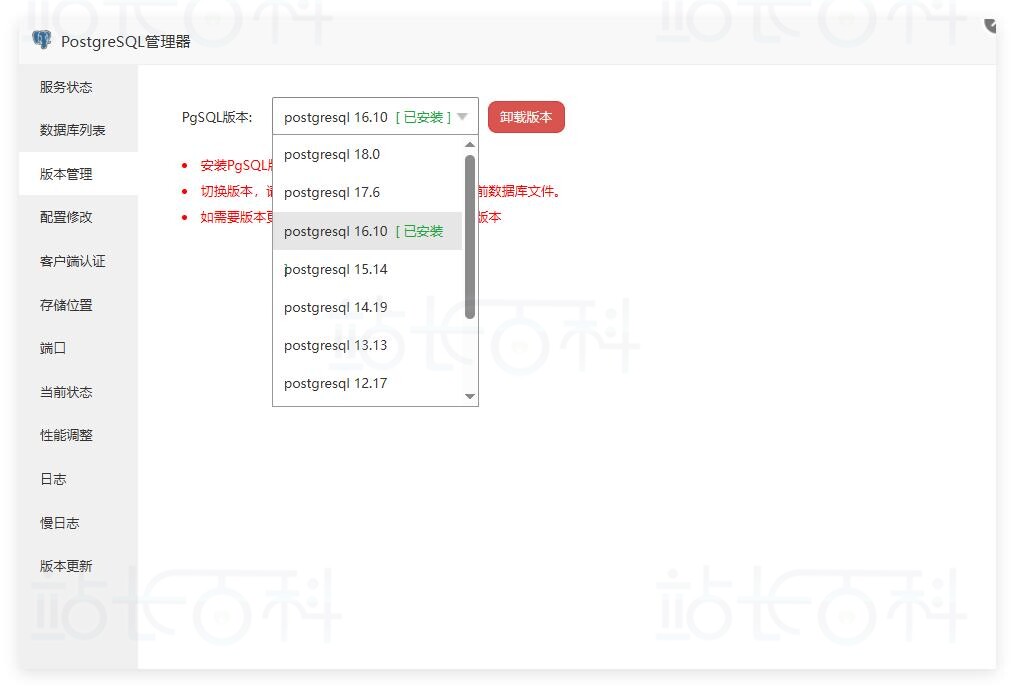Collapse the PgSQL版本 dropdown box

tap(375, 117)
